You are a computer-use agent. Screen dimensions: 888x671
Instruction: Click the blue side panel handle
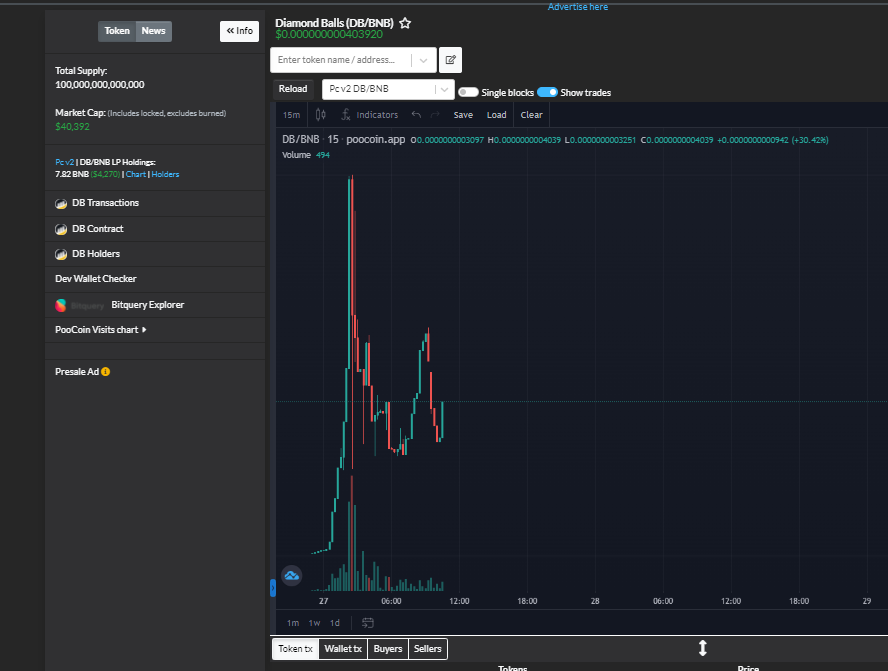point(273,588)
